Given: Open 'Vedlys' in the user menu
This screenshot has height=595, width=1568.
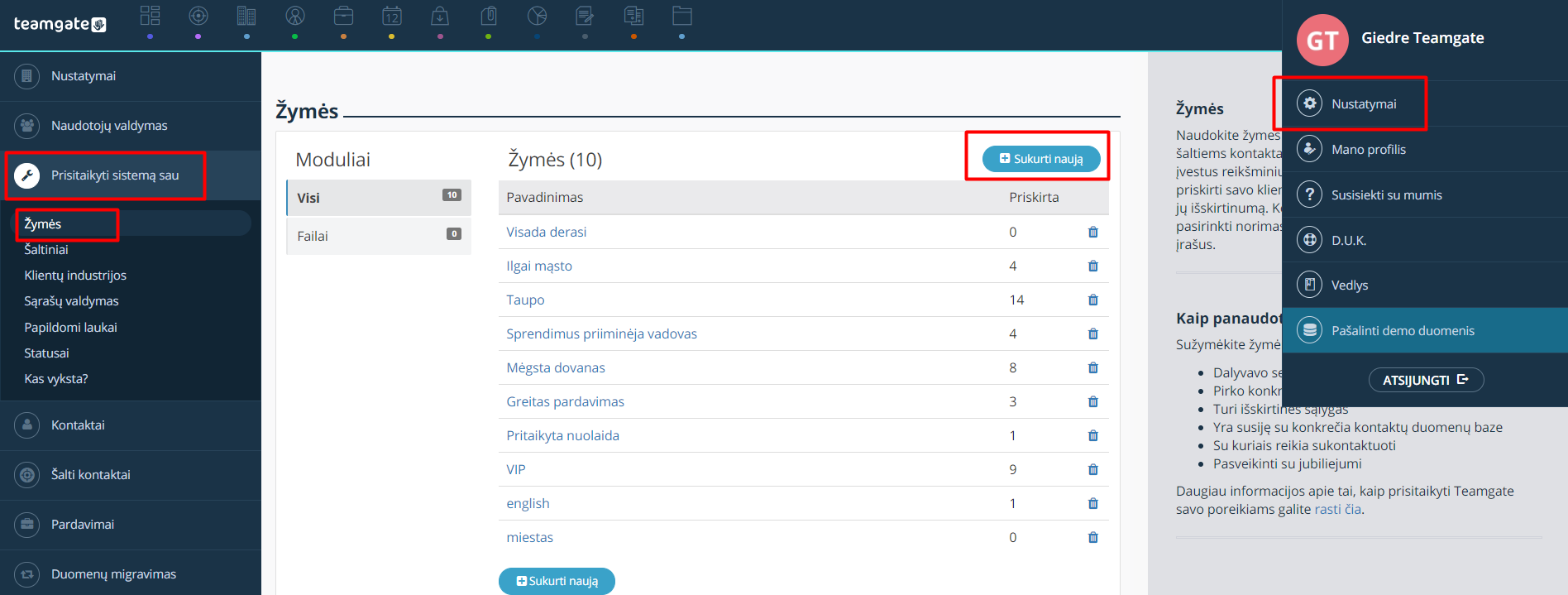Looking at the screenshot, I should (1425, 286).
